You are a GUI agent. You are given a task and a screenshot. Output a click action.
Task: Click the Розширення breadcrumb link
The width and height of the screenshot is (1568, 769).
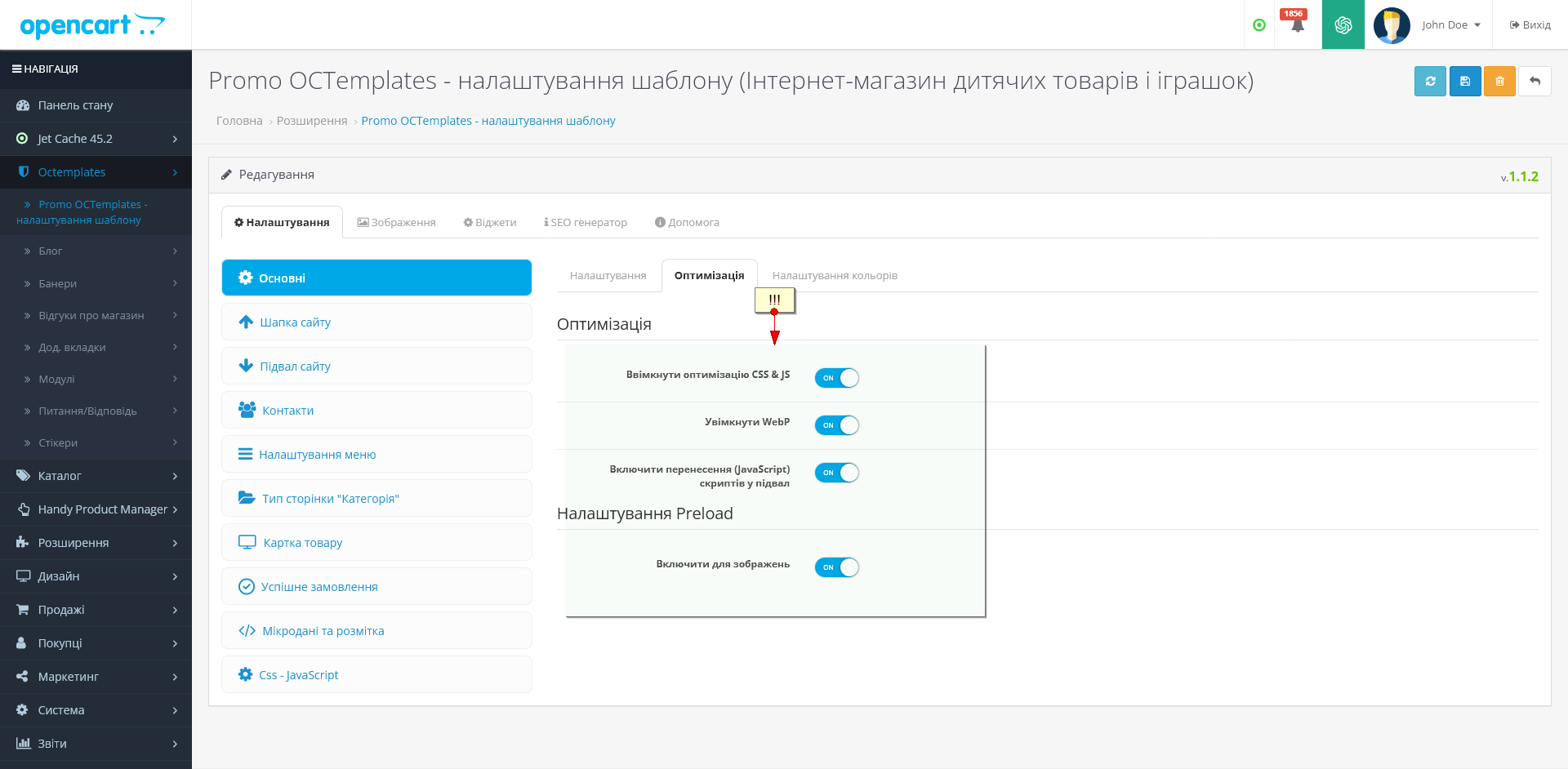coord(312,121)
